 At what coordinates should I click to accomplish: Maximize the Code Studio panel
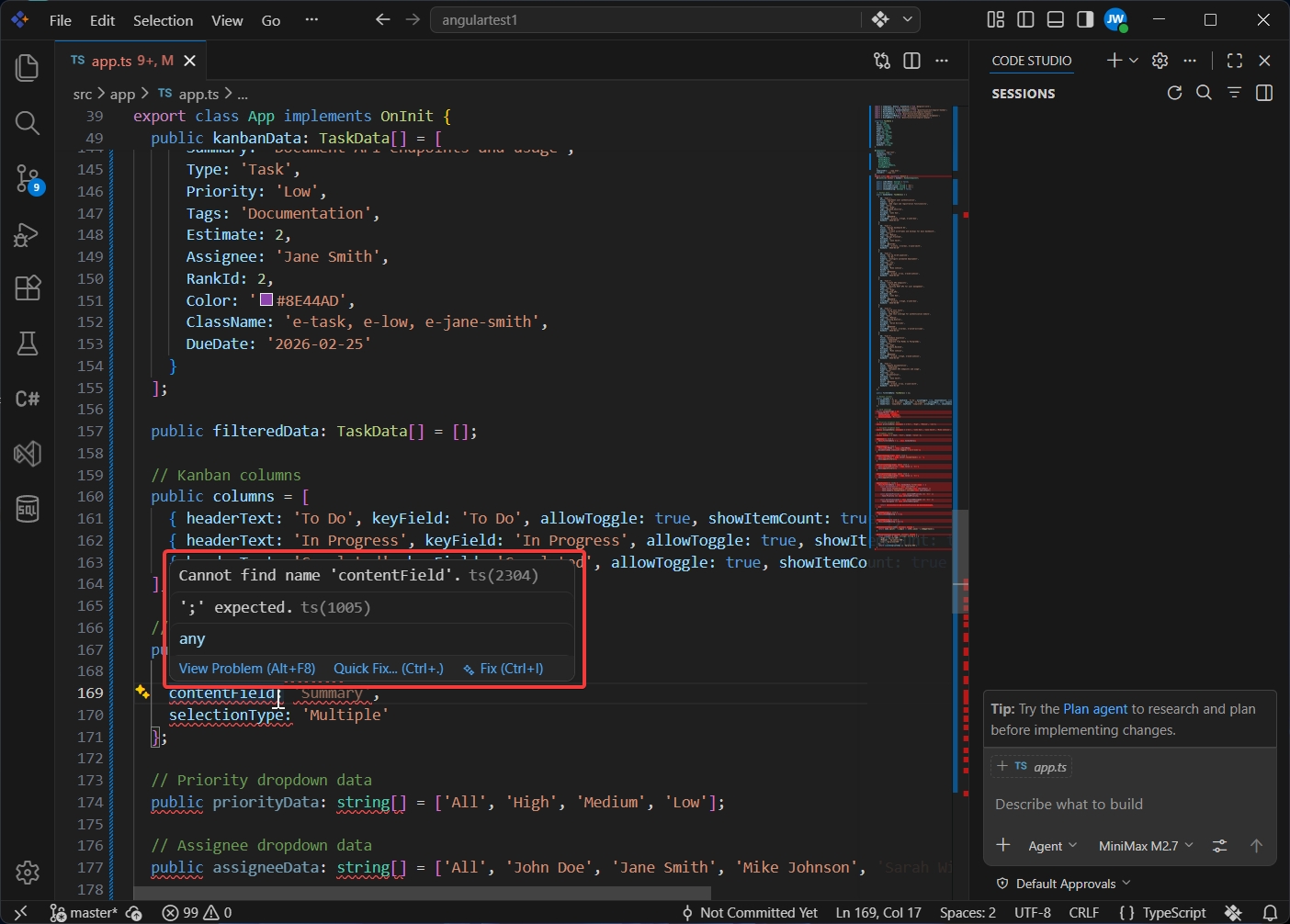pos(1235,61)
